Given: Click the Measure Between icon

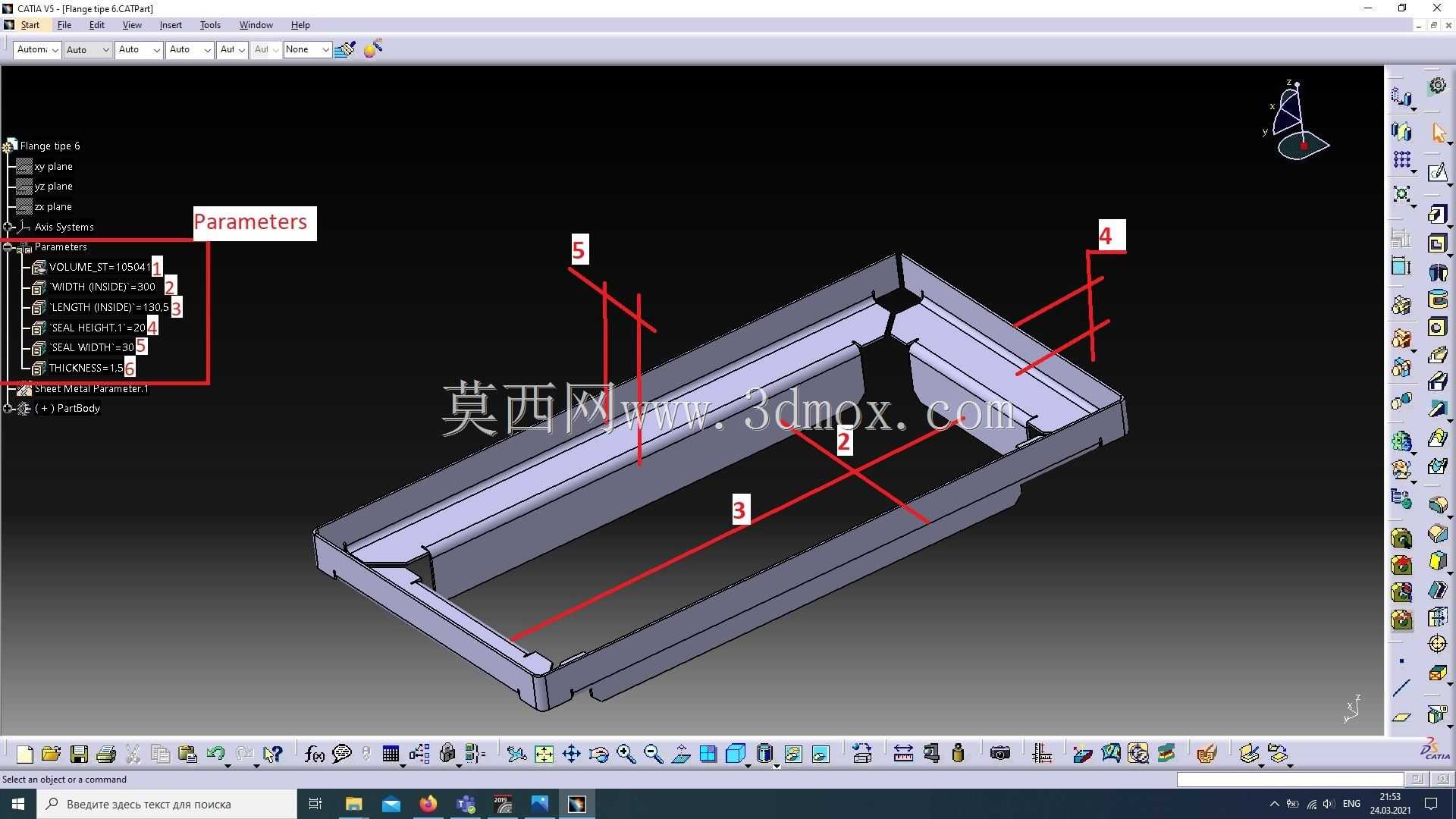Looking at the screenshot, I should coord(903,754).
